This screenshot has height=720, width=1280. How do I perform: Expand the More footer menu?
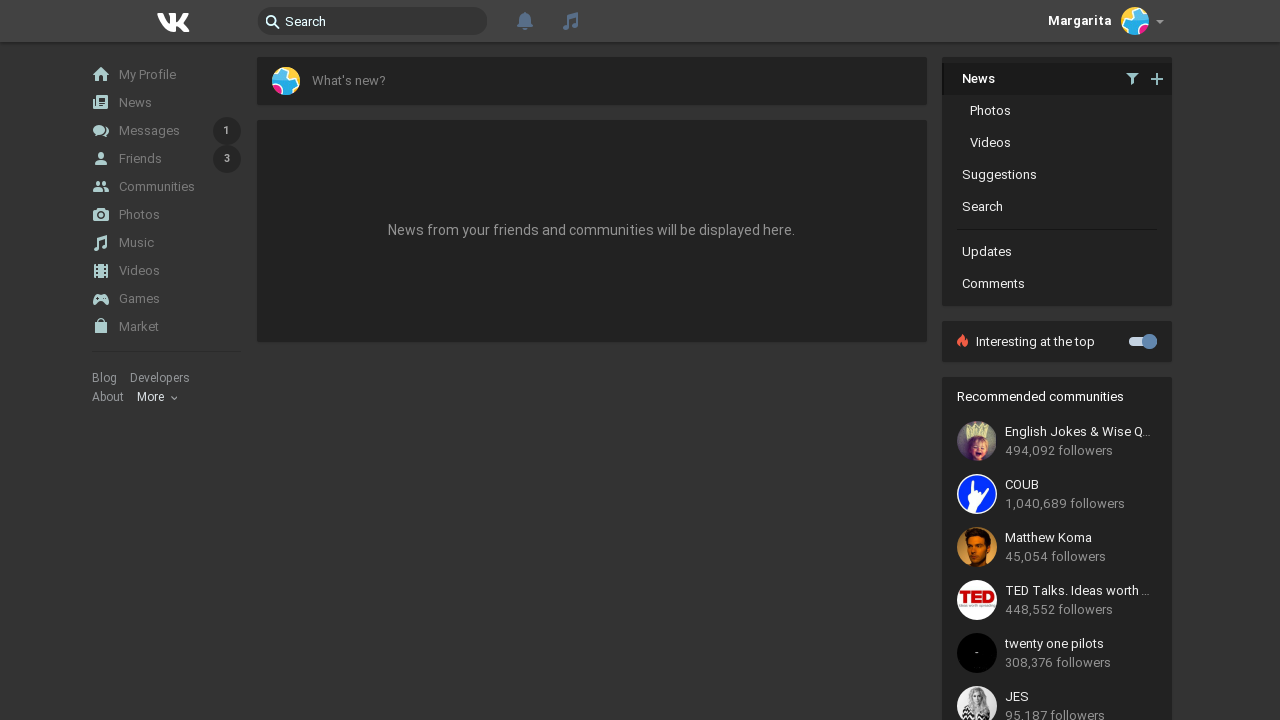point(158,397)
